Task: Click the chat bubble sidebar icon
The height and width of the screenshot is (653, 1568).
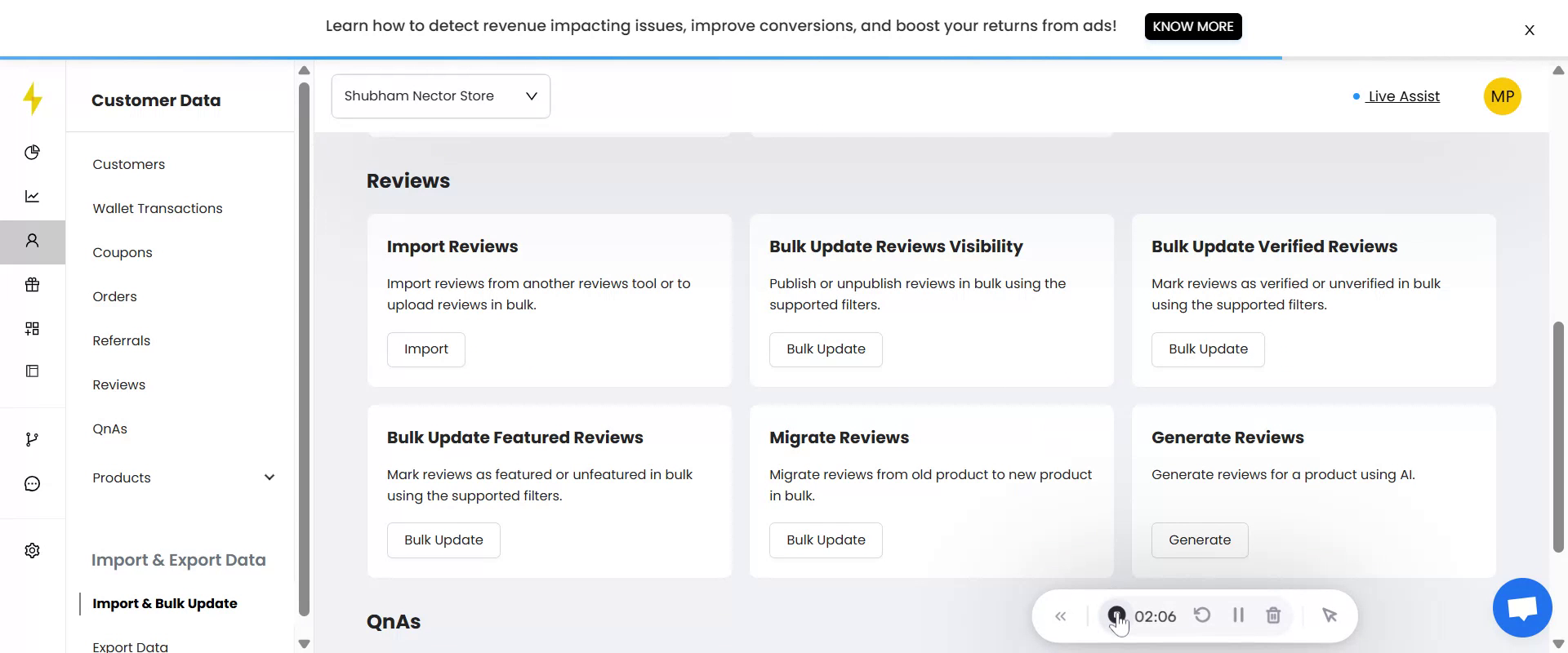Action: click(x=32, y=484)
